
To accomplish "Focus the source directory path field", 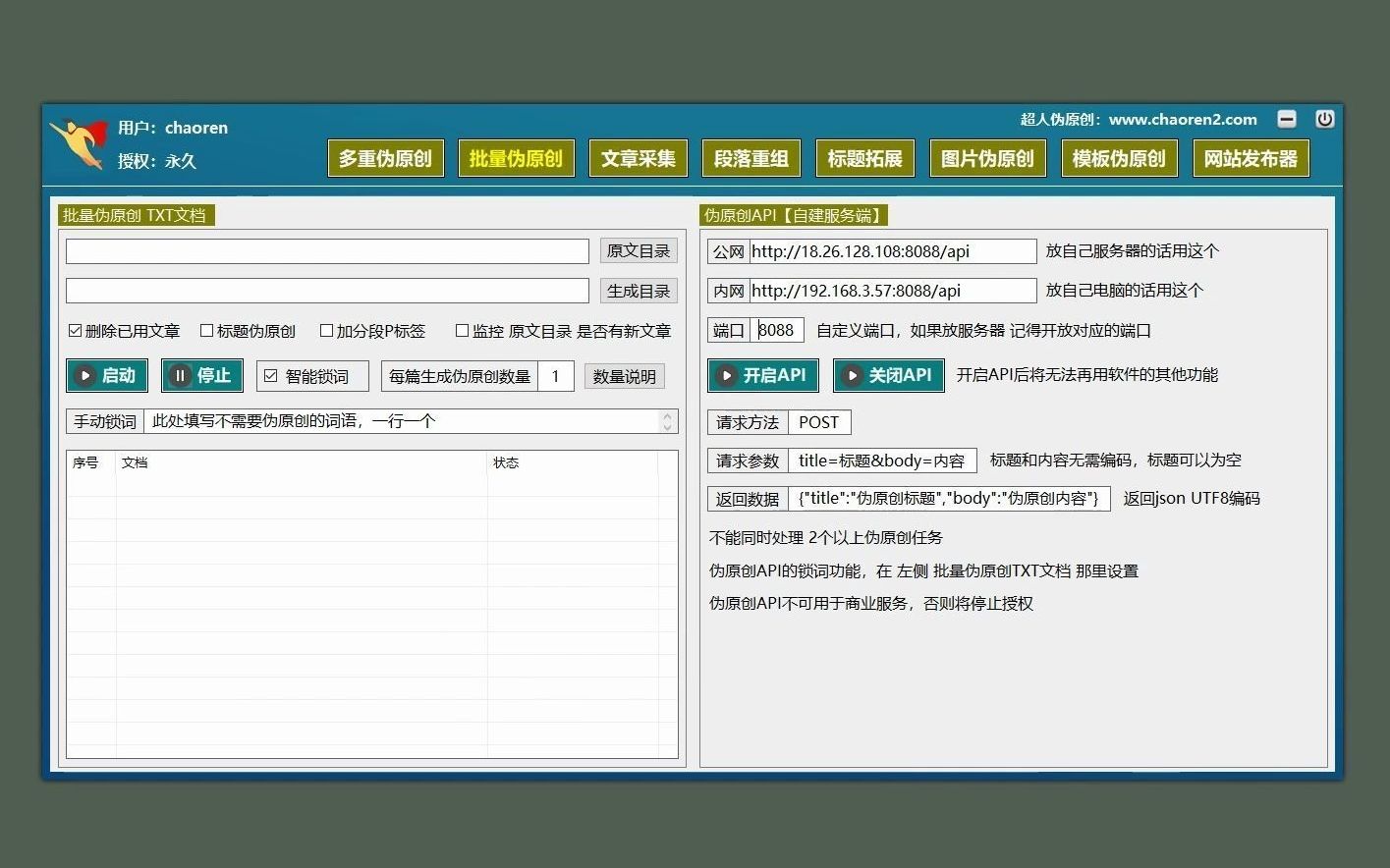I will (327, 250).
